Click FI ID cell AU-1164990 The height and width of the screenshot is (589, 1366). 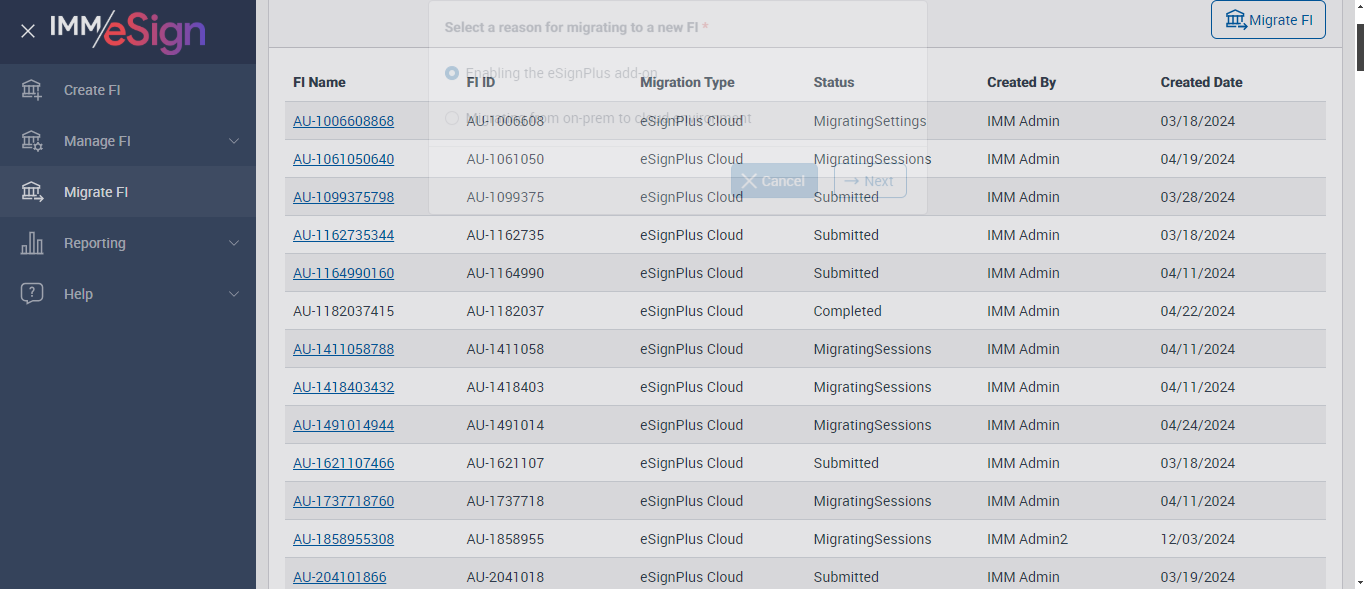click(505, 273)
